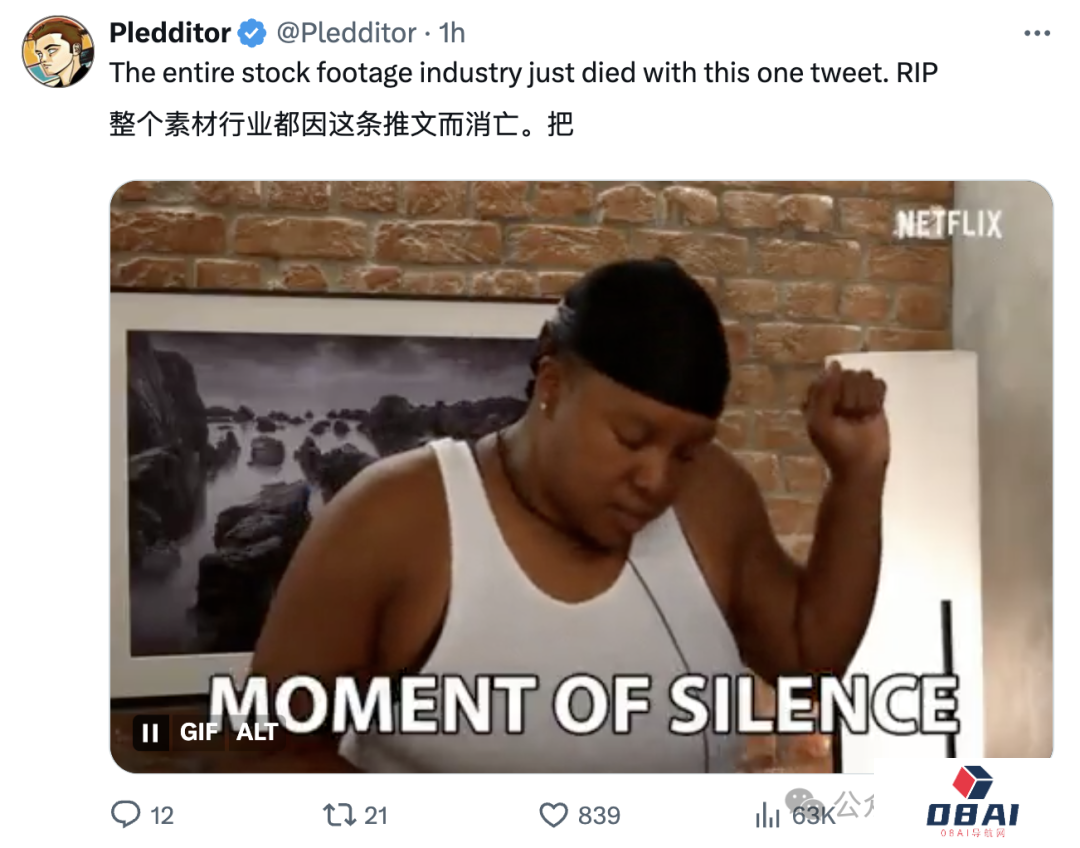Repost using the retweet arrows icon

[339, 815]
